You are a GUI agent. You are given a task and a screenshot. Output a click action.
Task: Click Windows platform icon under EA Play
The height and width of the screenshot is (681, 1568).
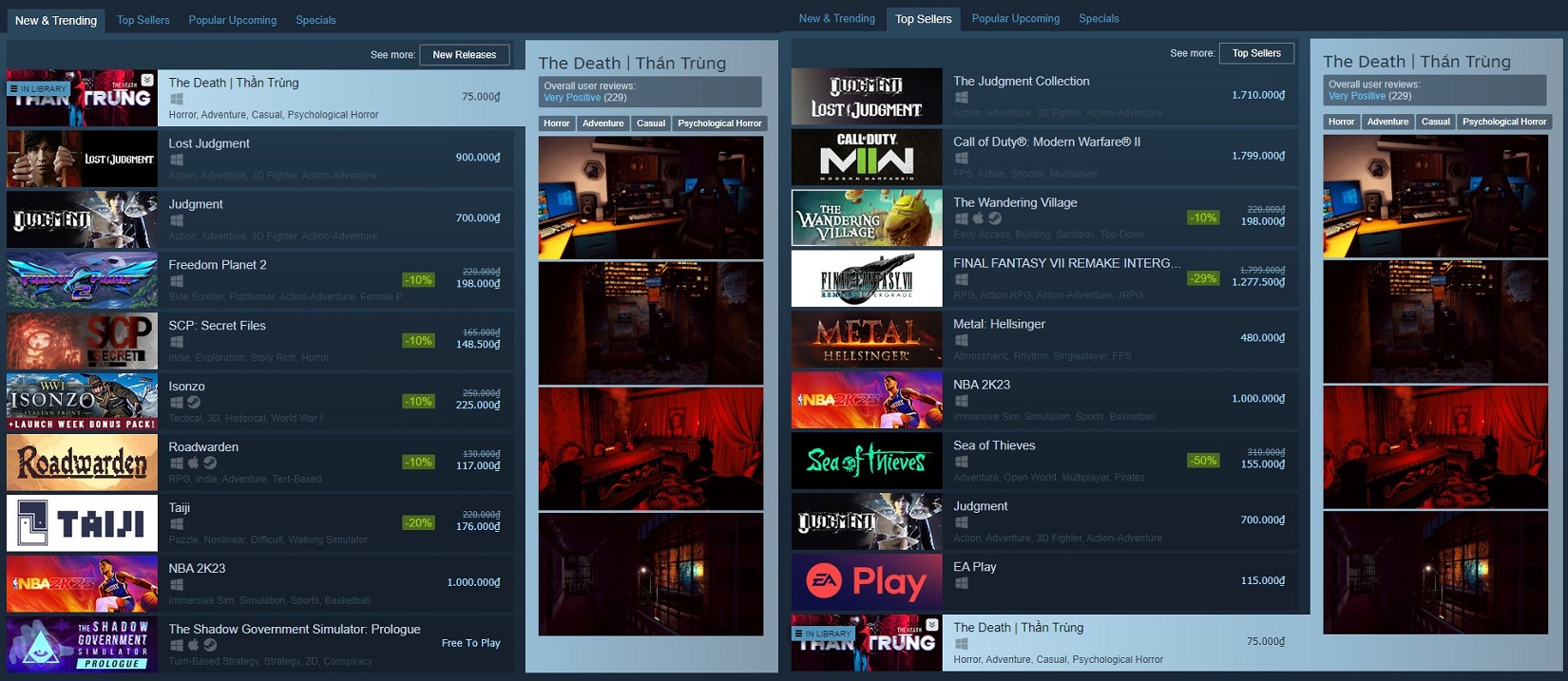(x=962, y=583)
